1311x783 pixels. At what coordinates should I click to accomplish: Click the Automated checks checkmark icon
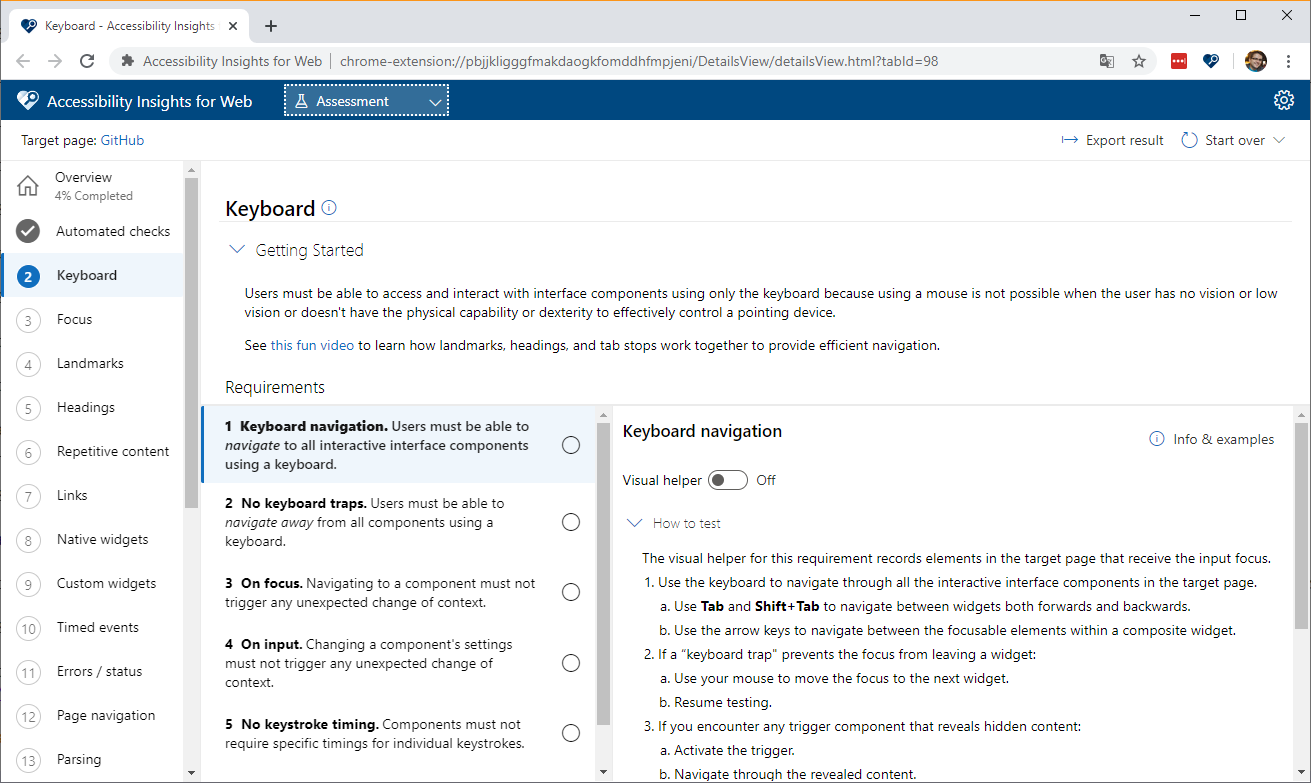[28, 231]
